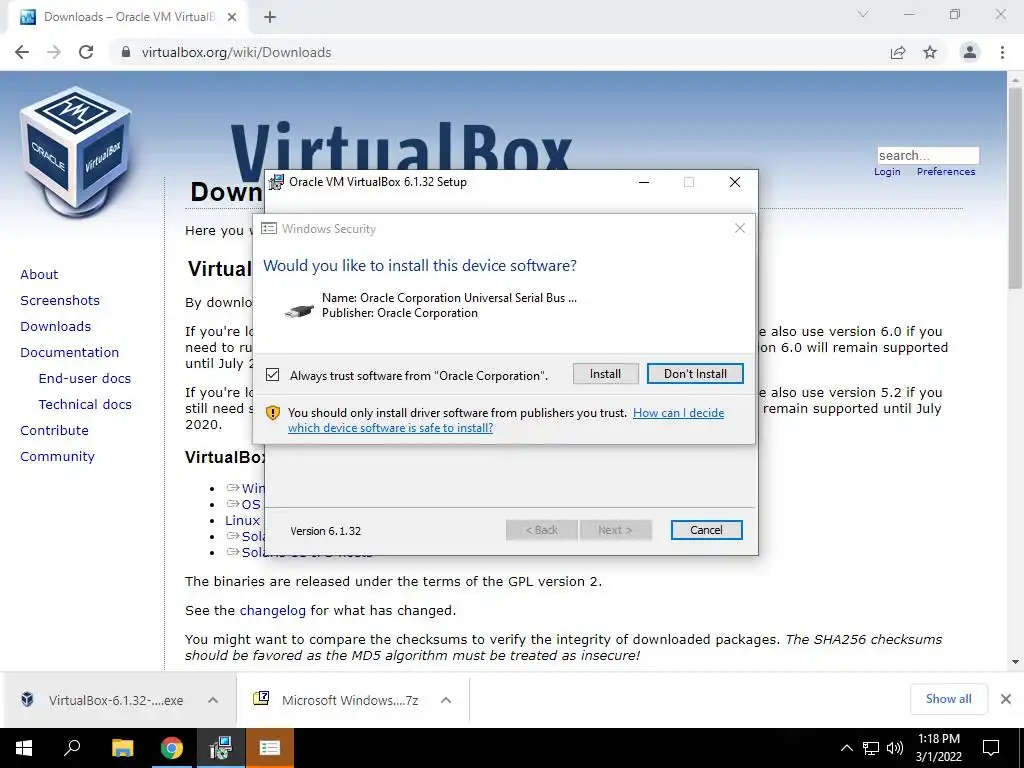The image size is (1024, 768).
Task: Open Technical docs link
Action: (85, 405)
